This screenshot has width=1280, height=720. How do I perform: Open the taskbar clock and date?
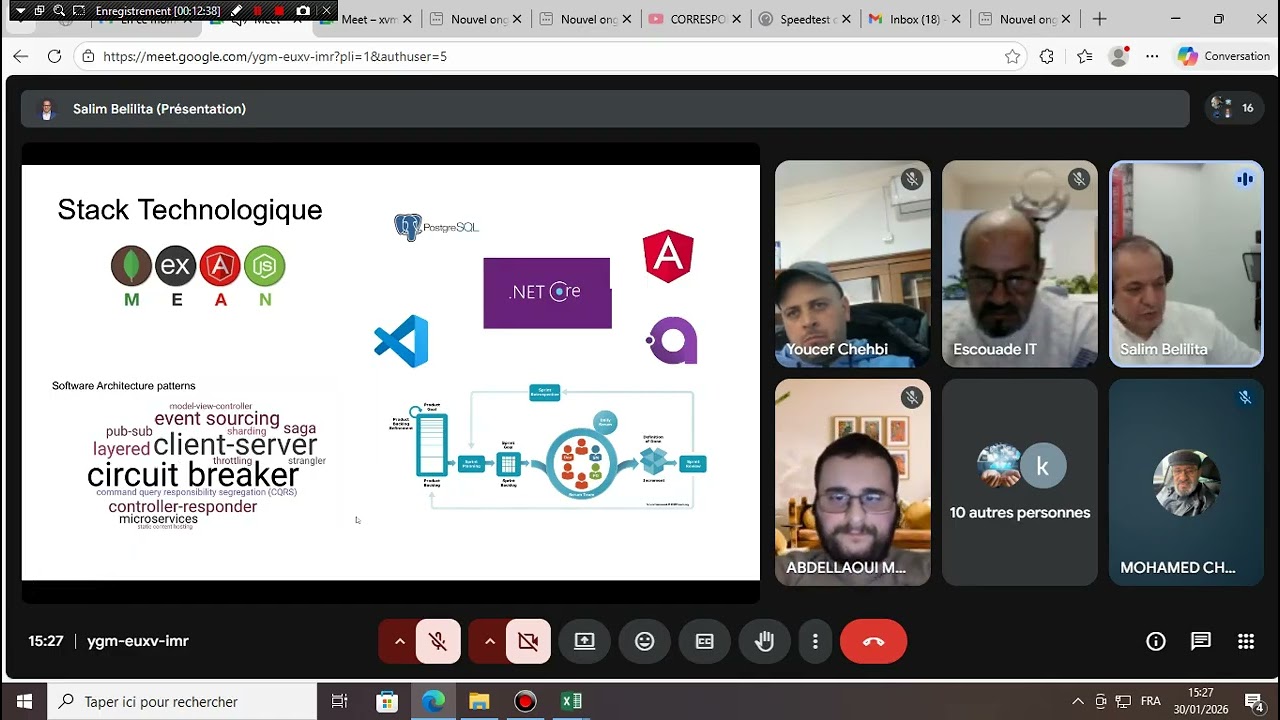(x=1201, y=701)
